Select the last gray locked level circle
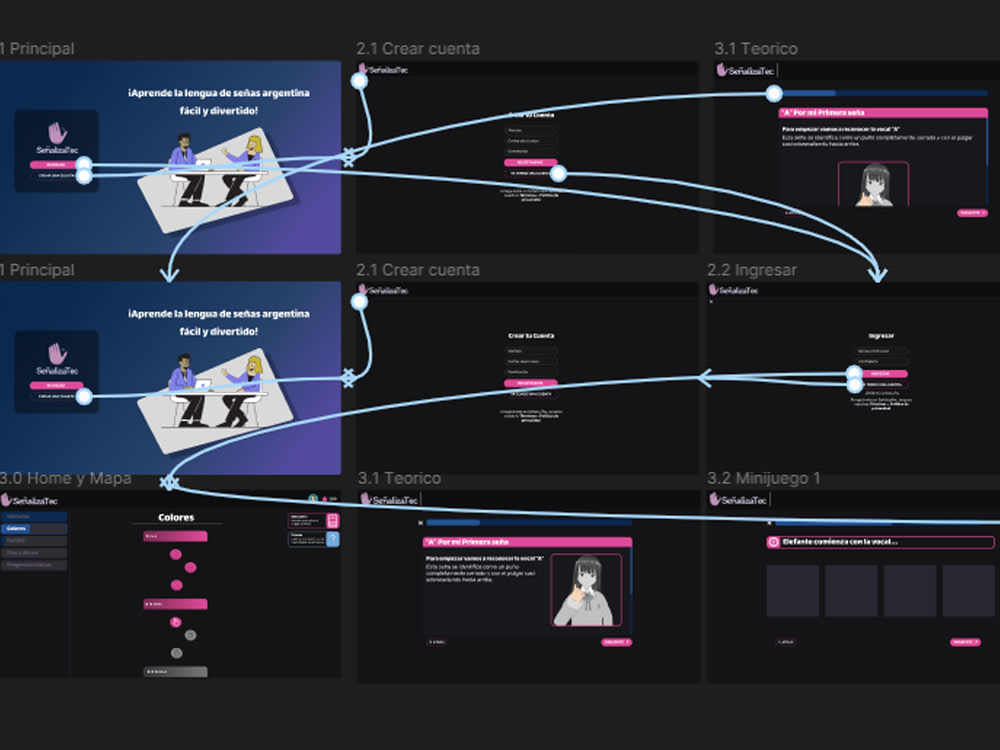This screenshot has height=750, width=1000. tap(177, 652)
